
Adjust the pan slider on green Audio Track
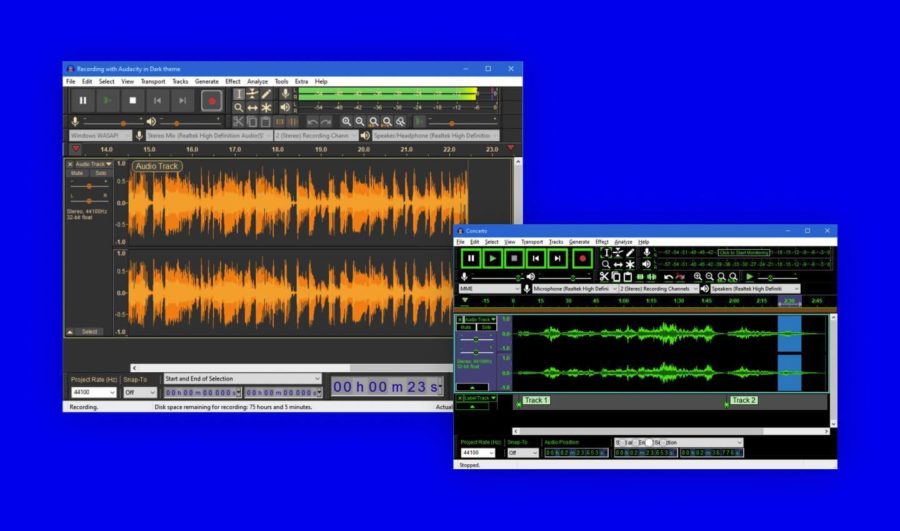(476, 352)
